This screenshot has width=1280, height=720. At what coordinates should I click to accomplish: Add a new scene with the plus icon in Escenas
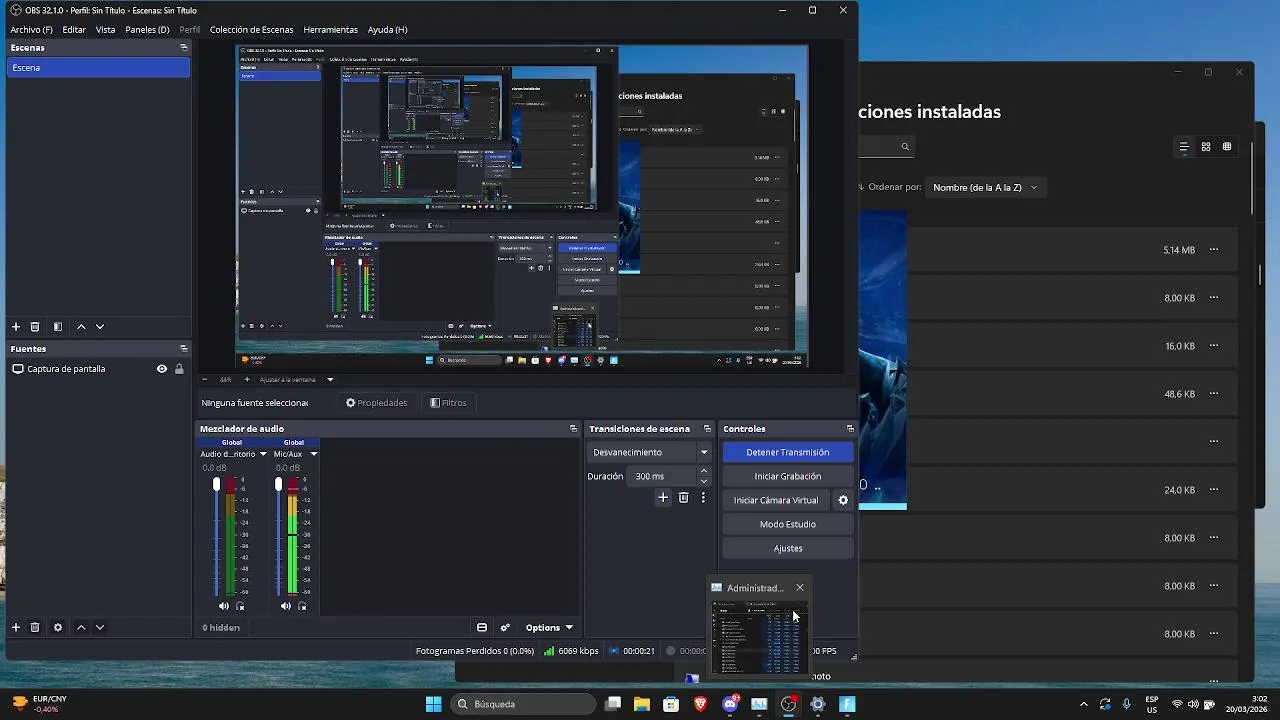pyautogui.click(x=16, y=327)
